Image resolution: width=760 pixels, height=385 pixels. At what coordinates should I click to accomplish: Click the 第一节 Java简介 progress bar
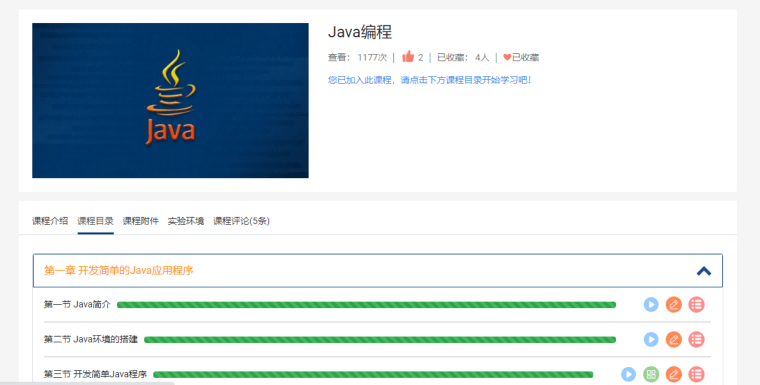(x=366, y=305)
